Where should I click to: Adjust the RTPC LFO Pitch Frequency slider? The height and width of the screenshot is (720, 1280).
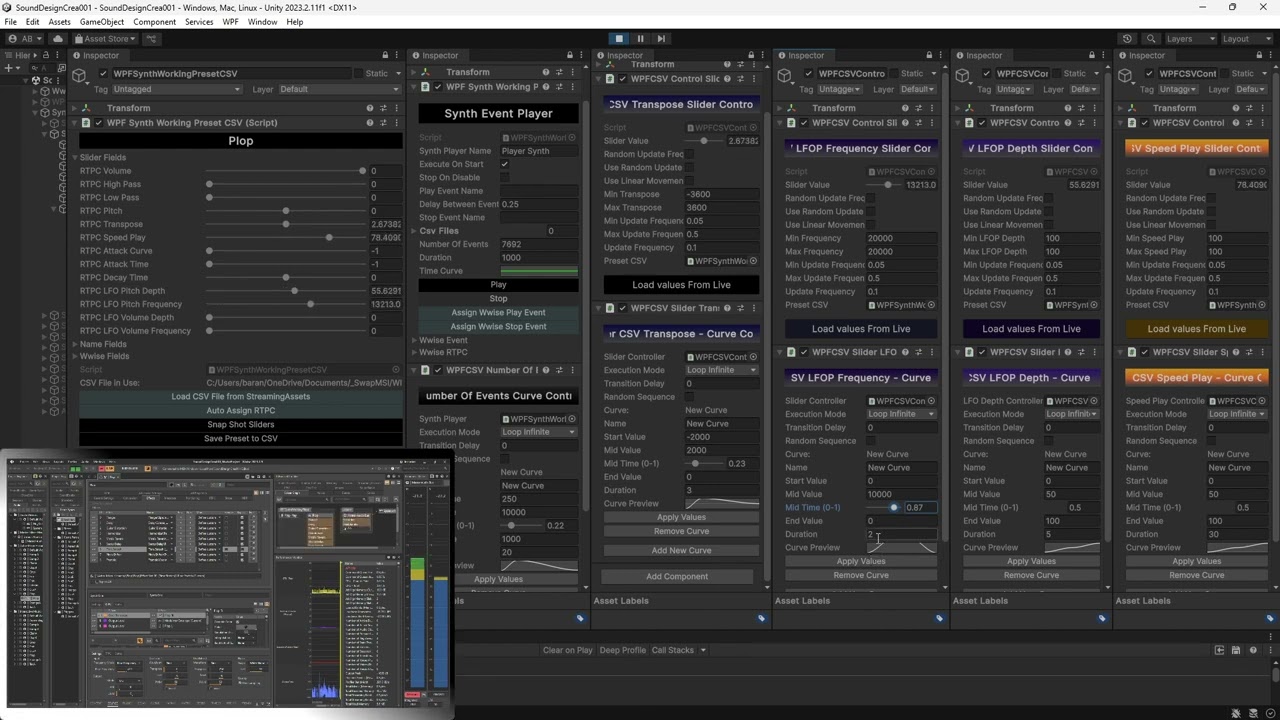tap(286, 304)
